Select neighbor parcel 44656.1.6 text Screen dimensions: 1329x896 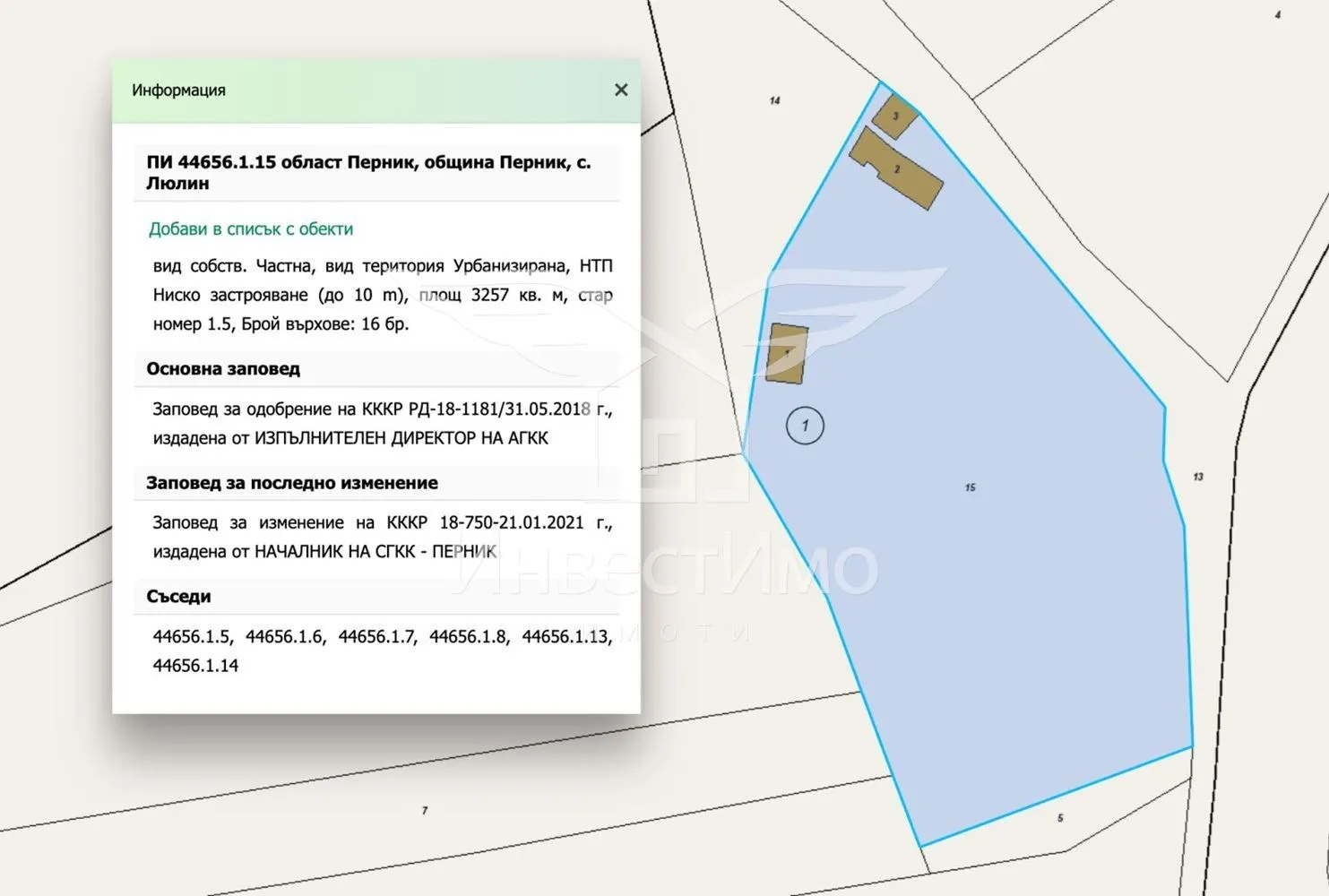click(x=286, y=636)
